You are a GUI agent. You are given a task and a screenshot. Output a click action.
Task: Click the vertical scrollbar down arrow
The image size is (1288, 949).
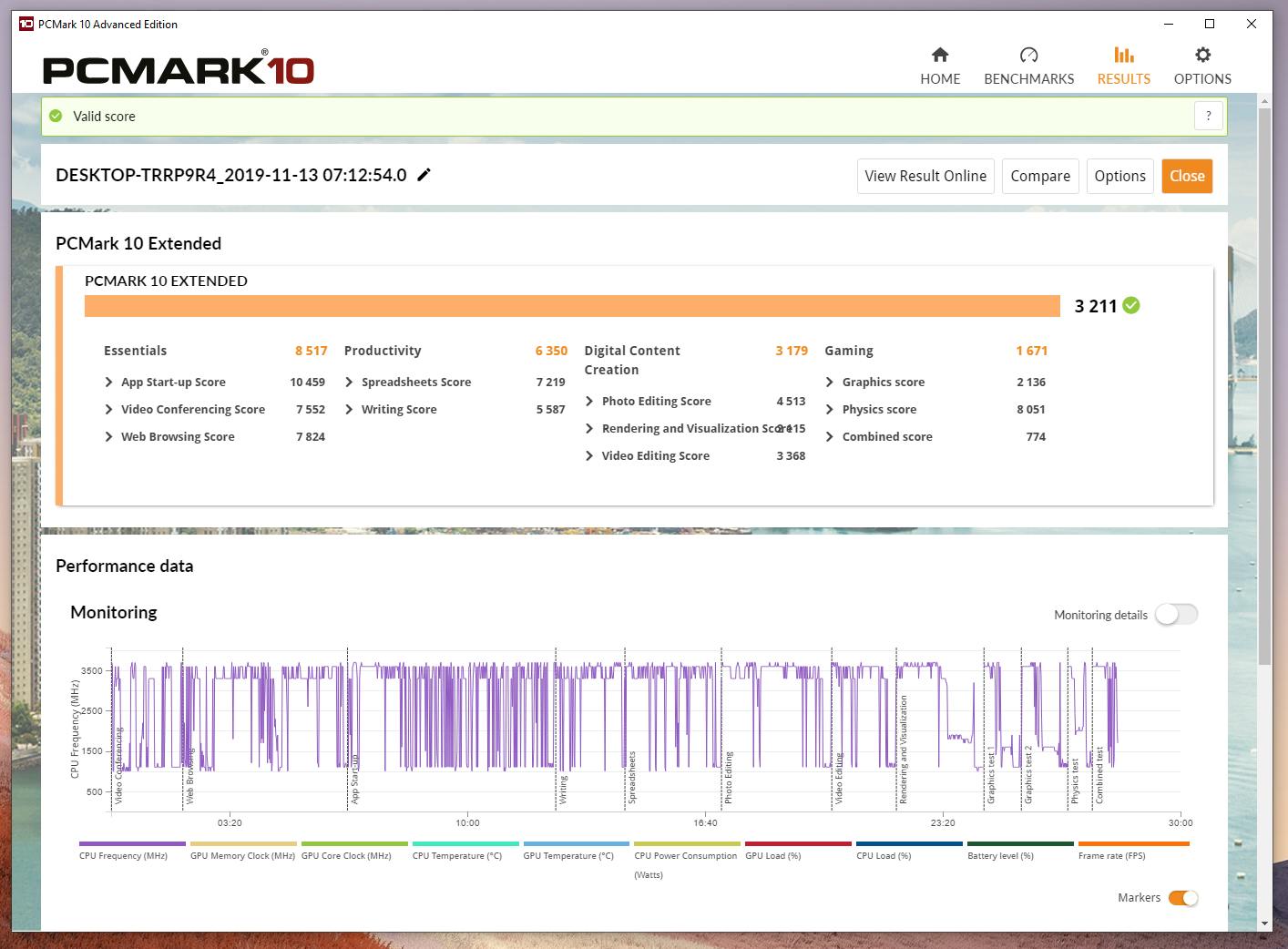tap(1263, 923)
